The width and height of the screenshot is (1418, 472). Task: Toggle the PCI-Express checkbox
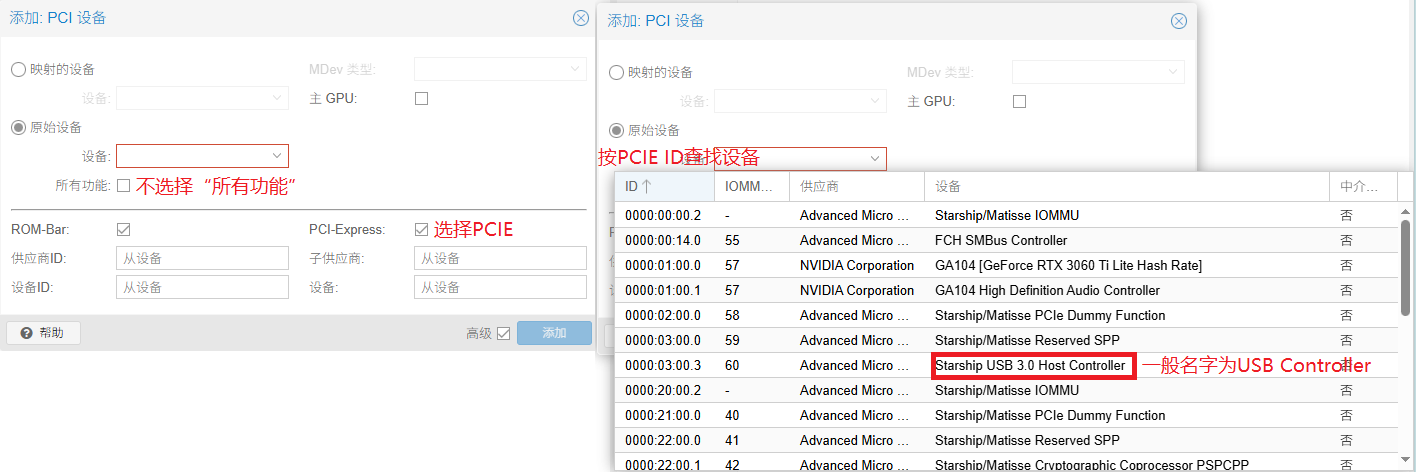click(x=421, y=229)
